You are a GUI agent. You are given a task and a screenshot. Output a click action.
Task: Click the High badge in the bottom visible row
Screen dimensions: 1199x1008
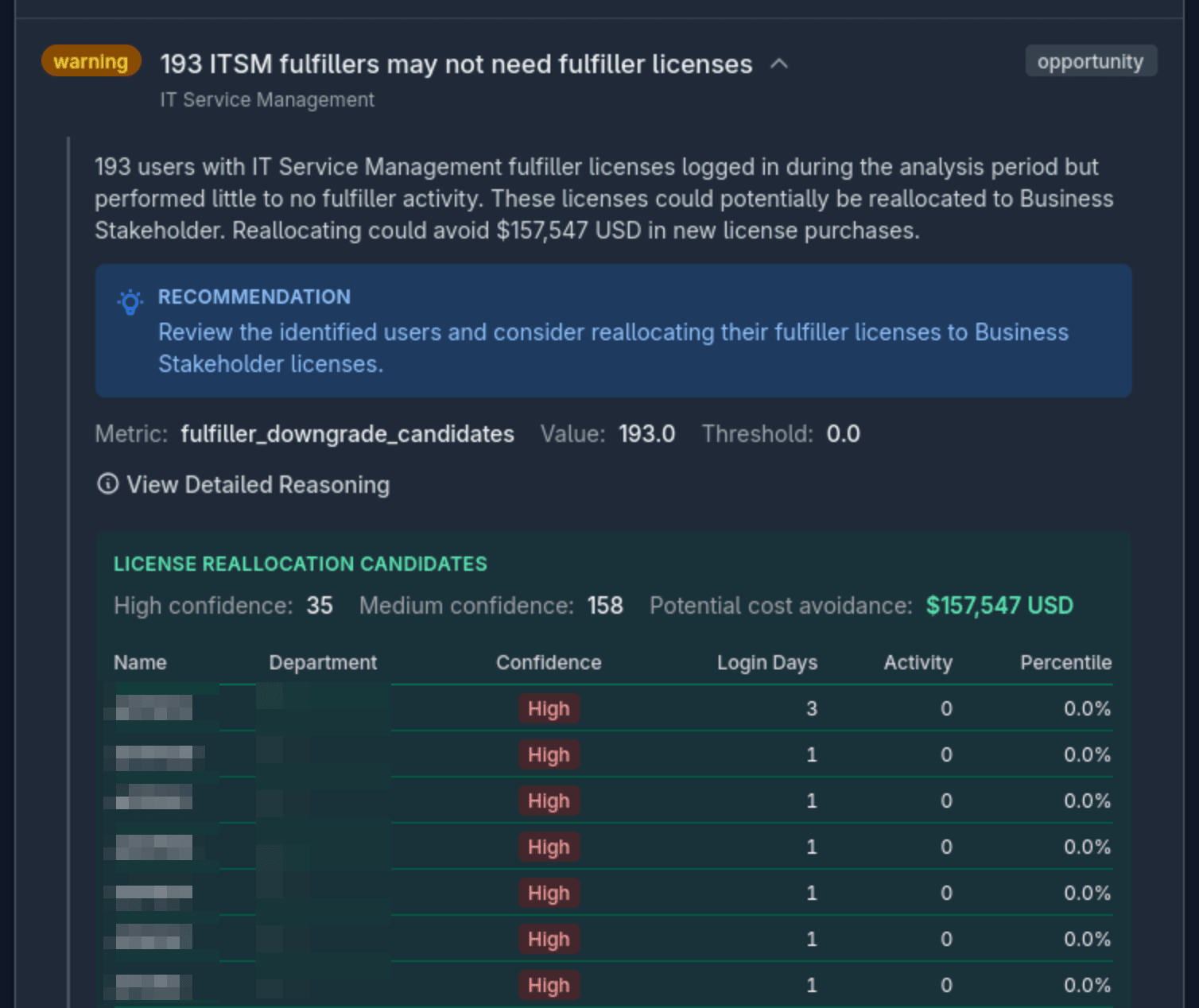[549, 985]
